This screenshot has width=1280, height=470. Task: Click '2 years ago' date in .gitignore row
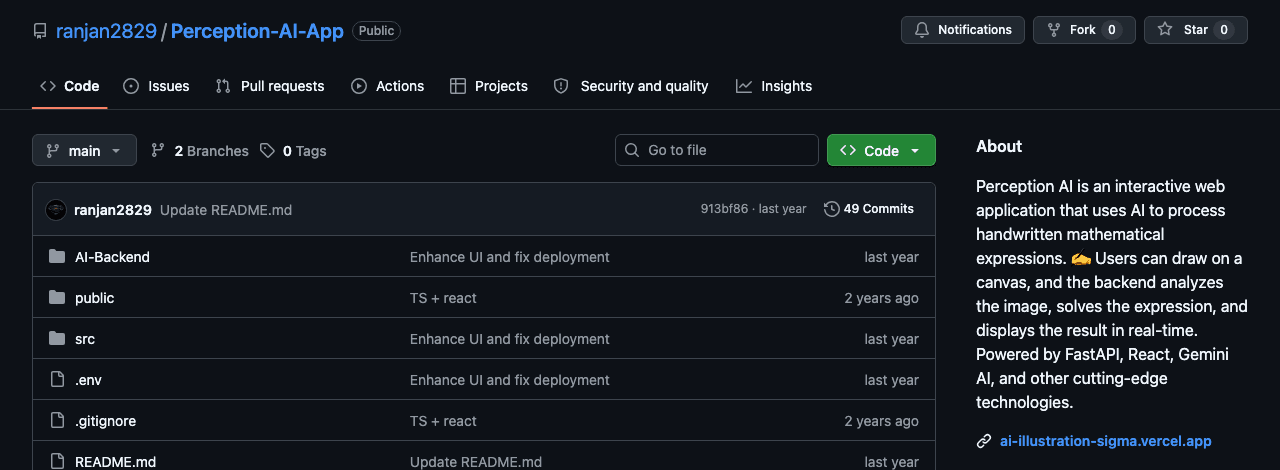881,421
